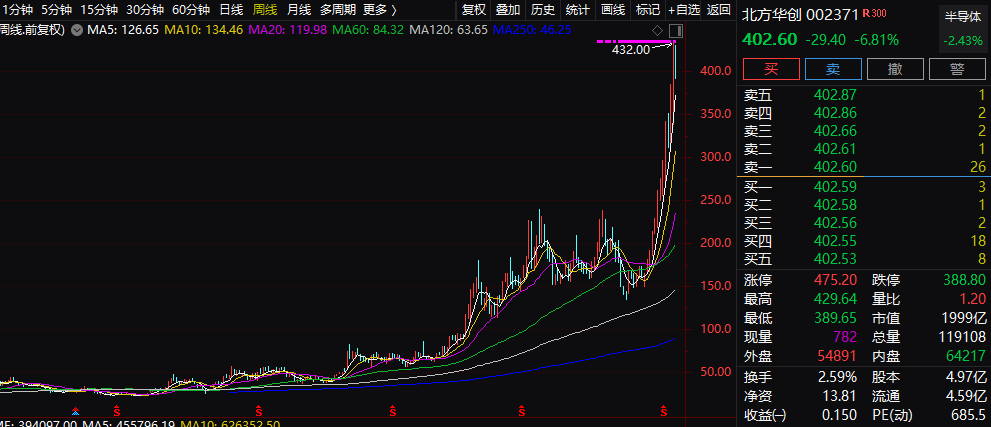Click the 统计 statistics button
991x427 pixels.
tap(577, 10)
